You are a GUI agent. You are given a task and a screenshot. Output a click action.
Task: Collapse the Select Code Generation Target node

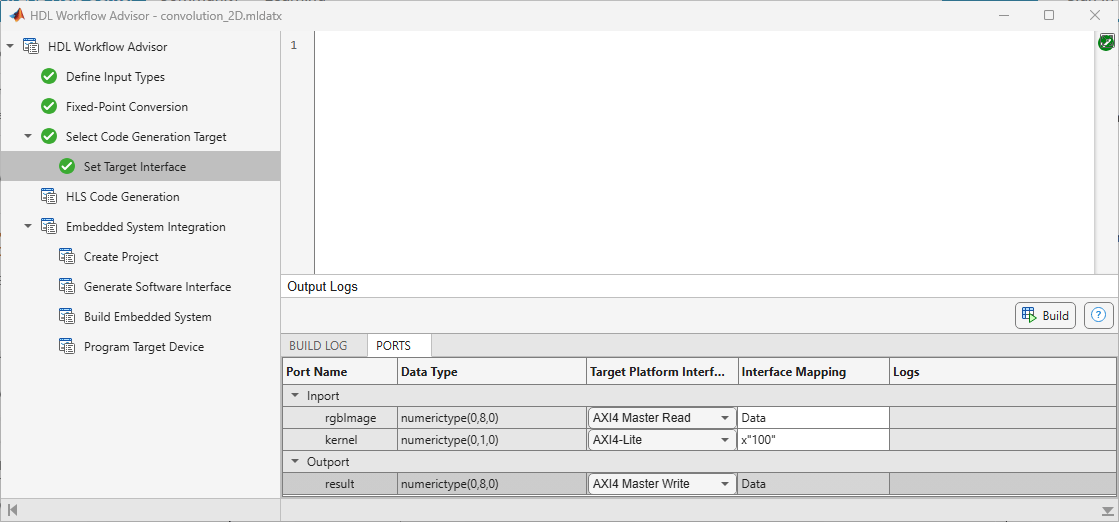point(28,136)
